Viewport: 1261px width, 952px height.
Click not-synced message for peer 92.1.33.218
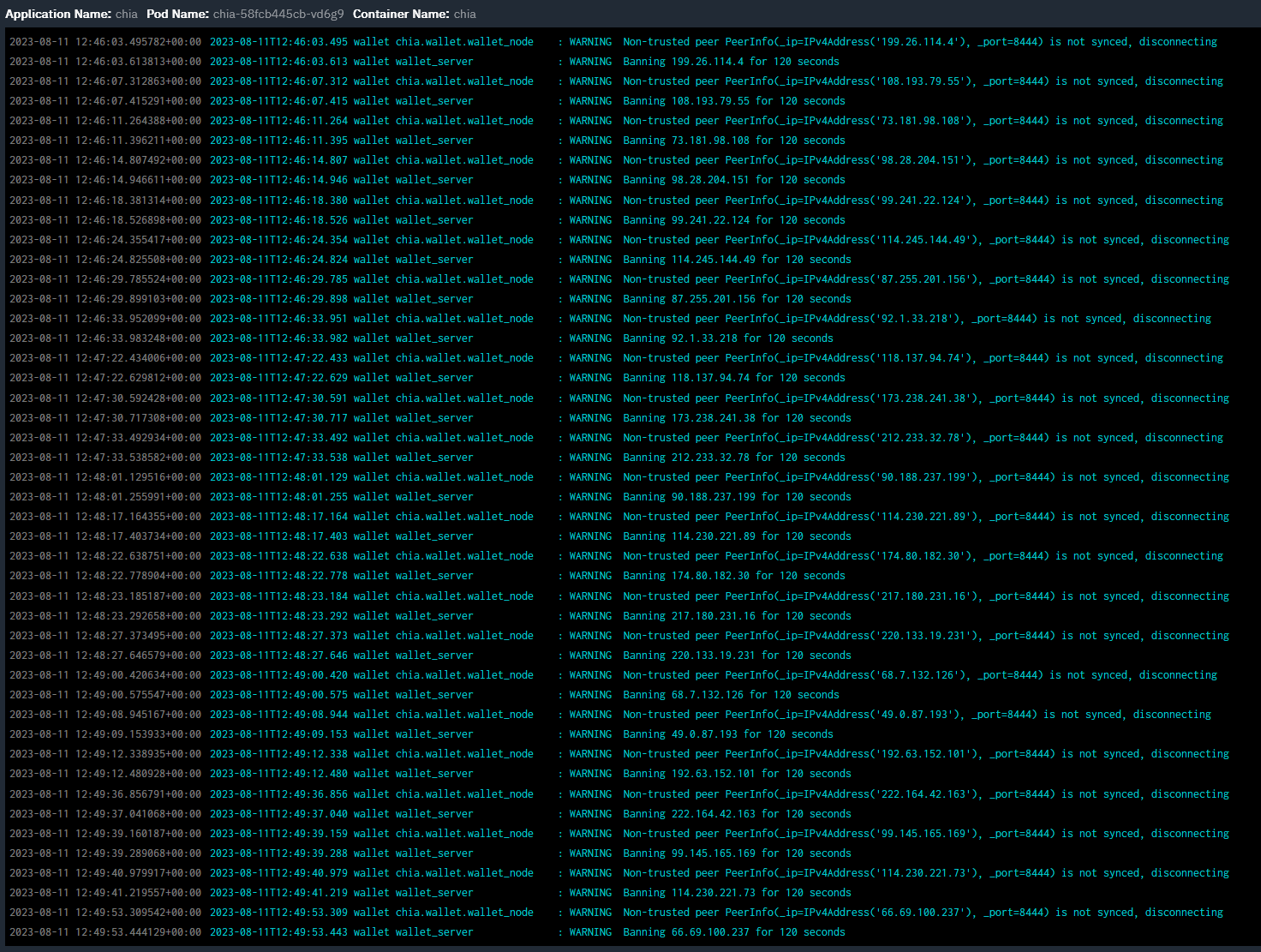917,319
